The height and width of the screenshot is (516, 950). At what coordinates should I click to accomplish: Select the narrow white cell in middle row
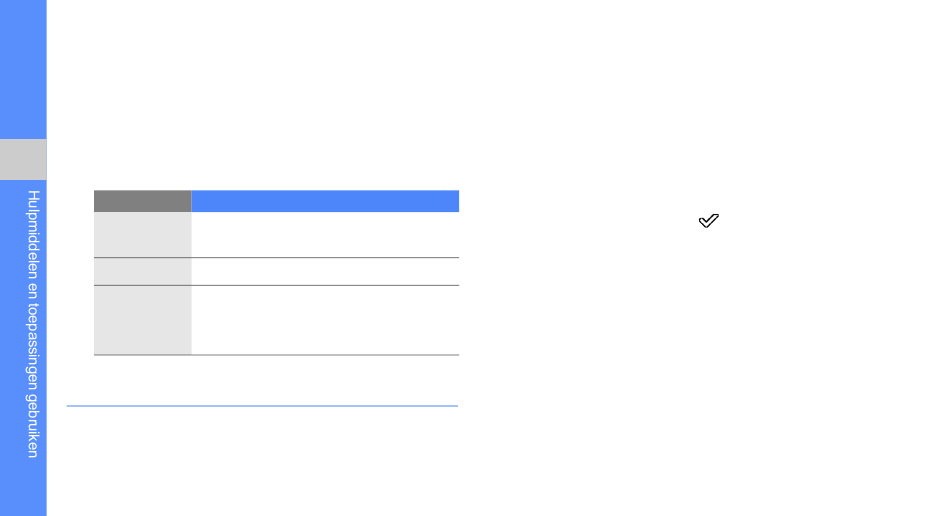325,271
